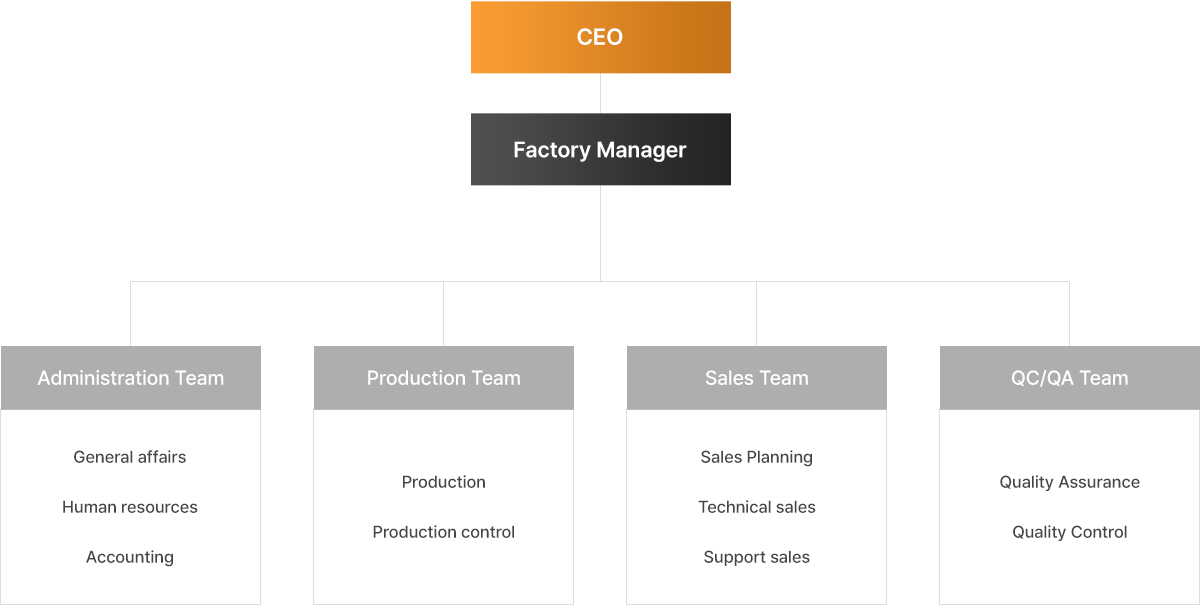Click the Production control item

pos(444,532)
